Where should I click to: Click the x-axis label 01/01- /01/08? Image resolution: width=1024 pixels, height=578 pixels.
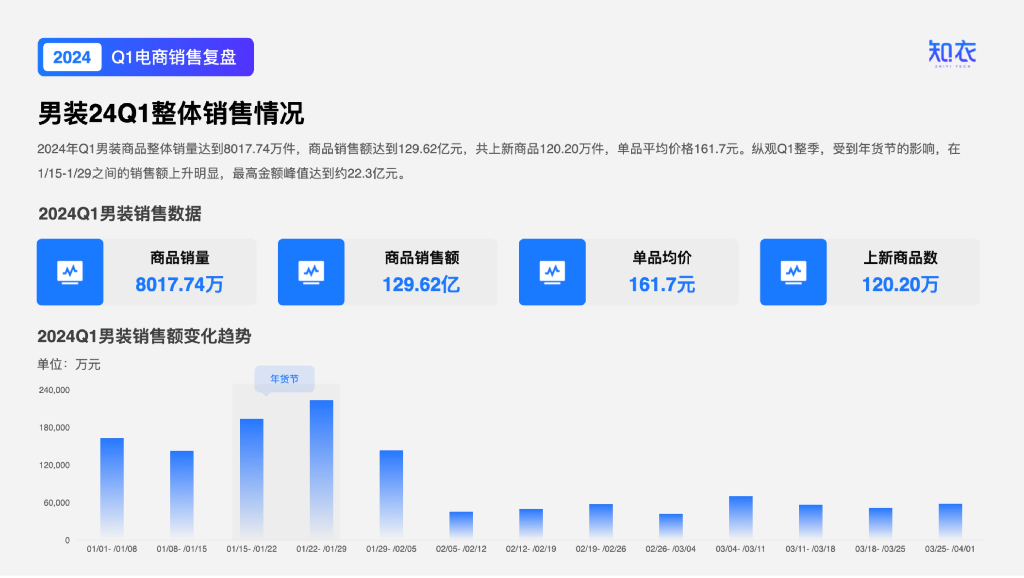pyautogui.click(x=112, y=549)
